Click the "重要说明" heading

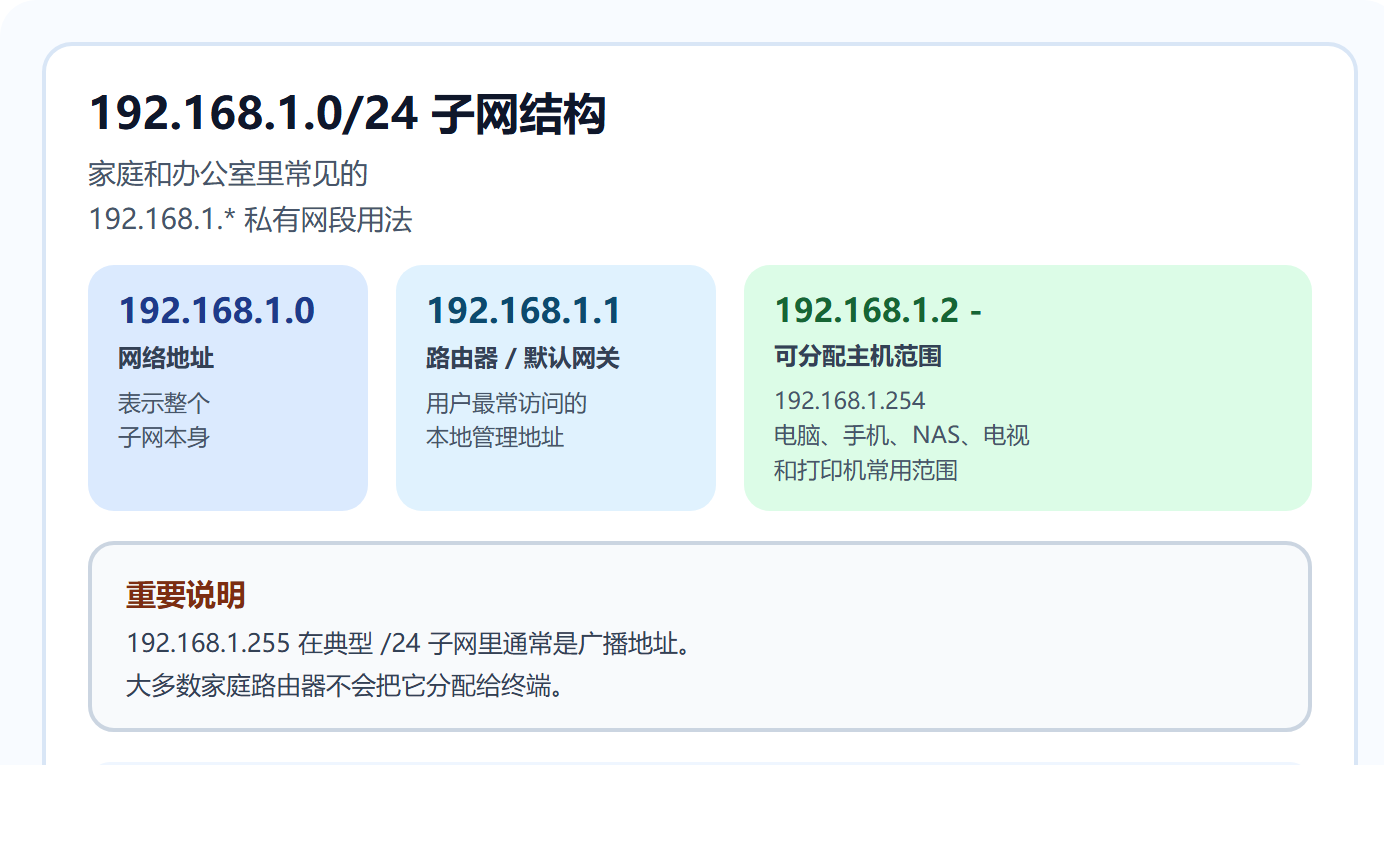[185, 596]
